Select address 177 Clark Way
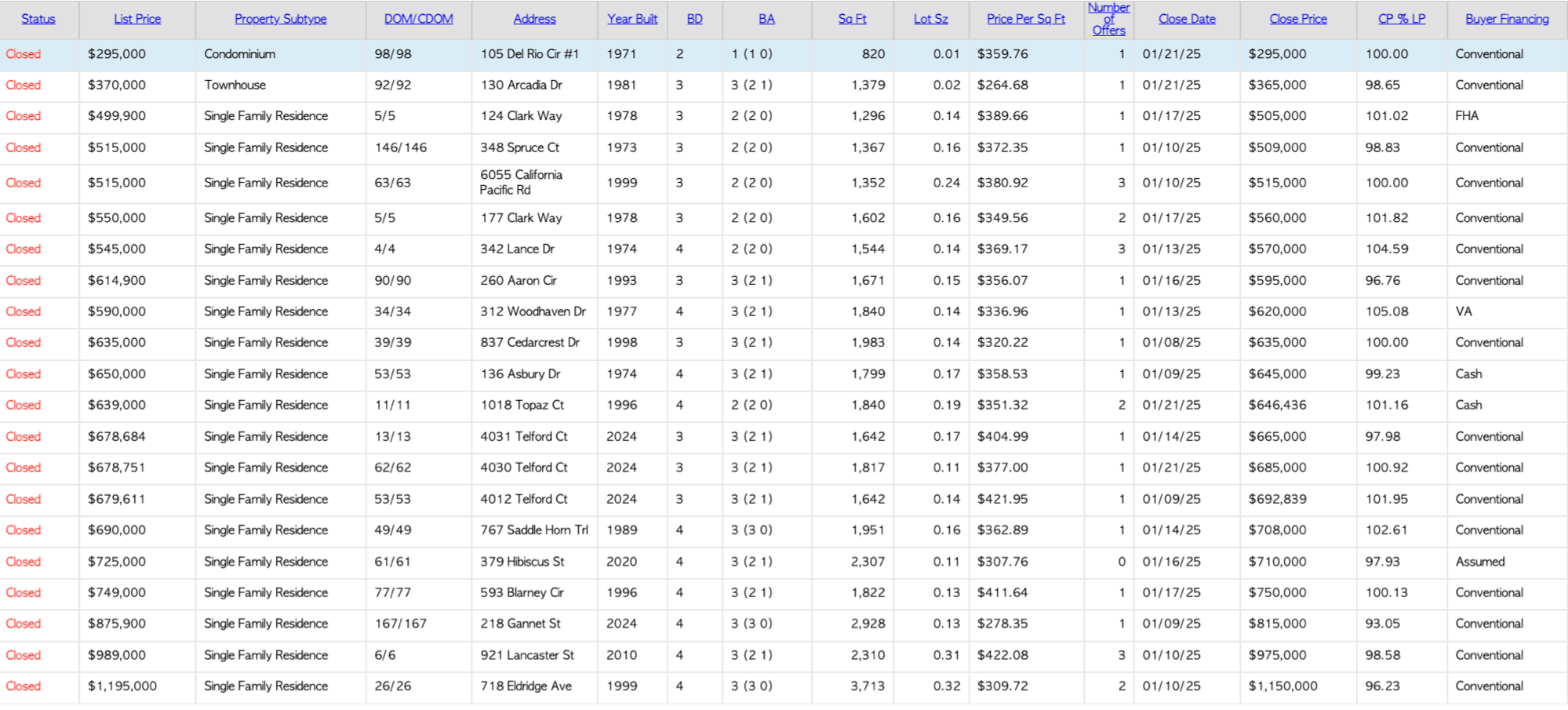 [522, 218]
